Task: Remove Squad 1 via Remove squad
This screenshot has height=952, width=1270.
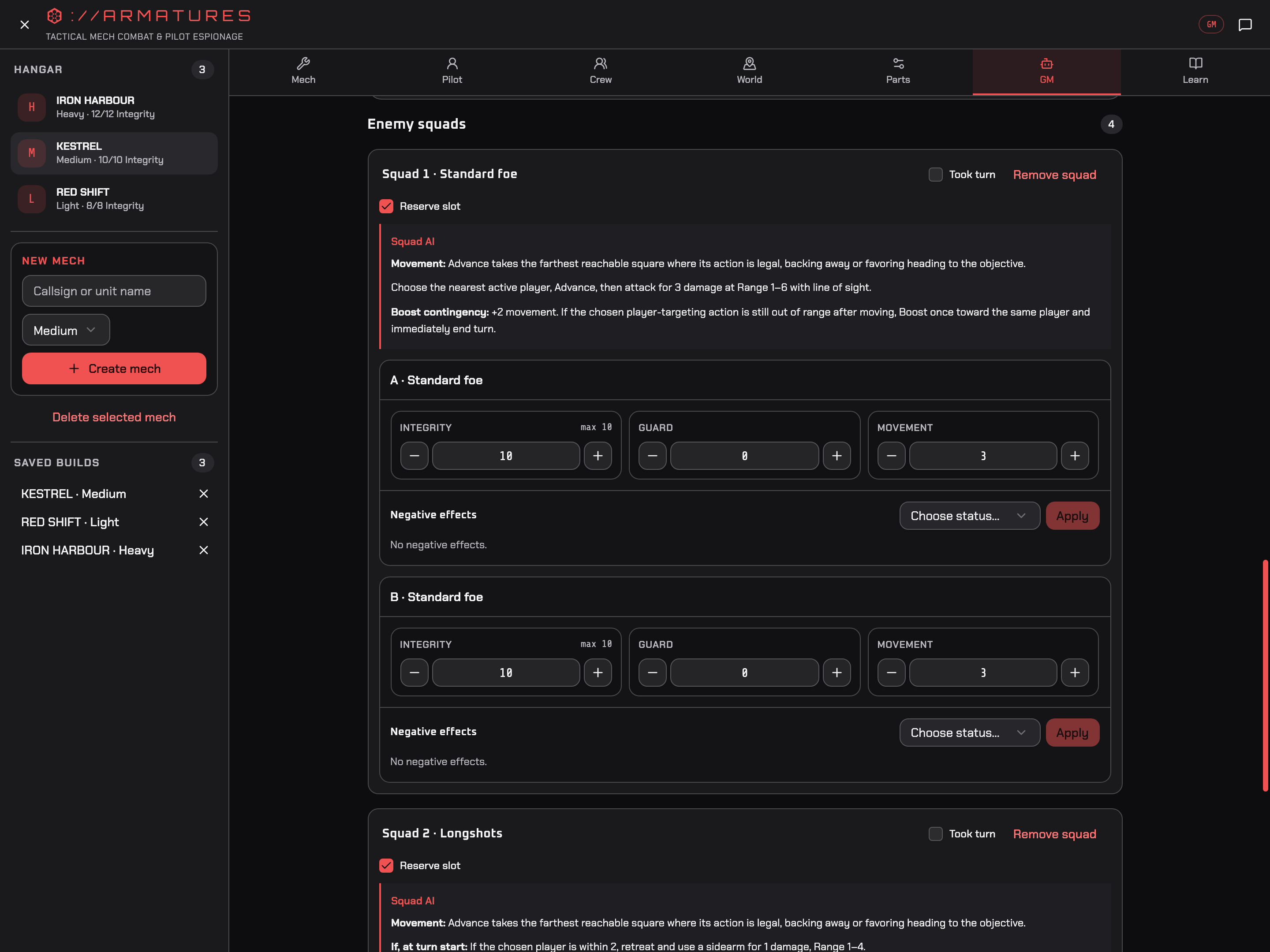Action: (x=1054, y=175)
